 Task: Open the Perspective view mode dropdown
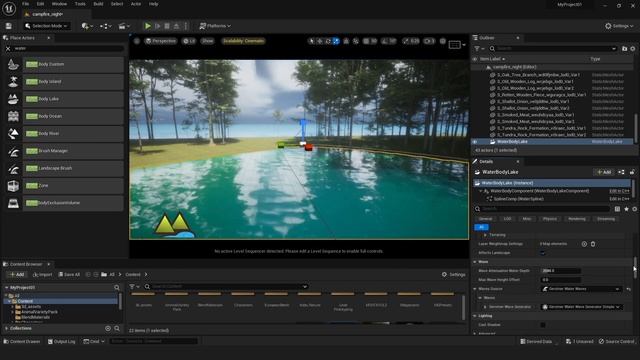click(x=161, y=41)
